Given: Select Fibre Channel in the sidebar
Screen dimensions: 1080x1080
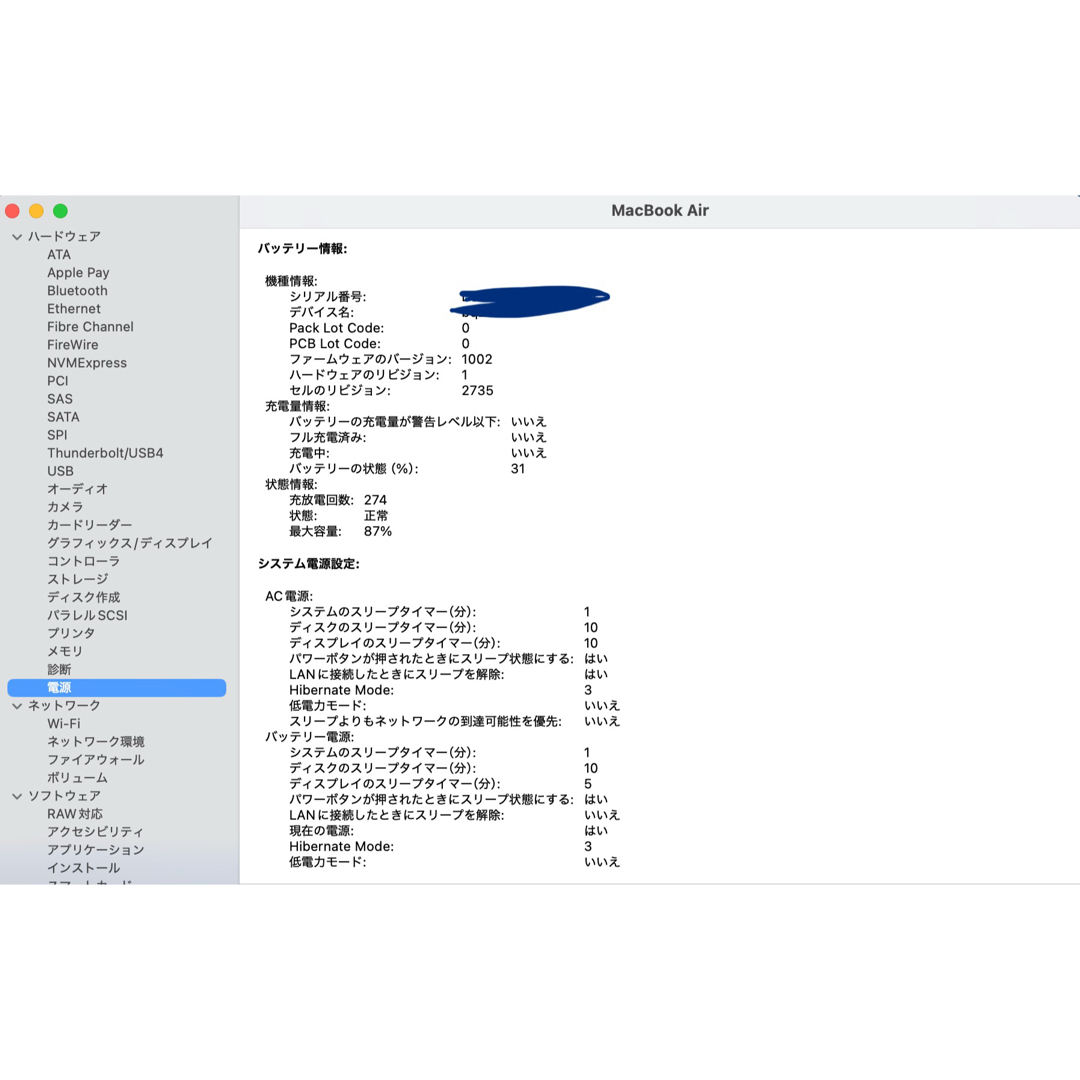Looking at the screenshot, I should tap(90, 326).
